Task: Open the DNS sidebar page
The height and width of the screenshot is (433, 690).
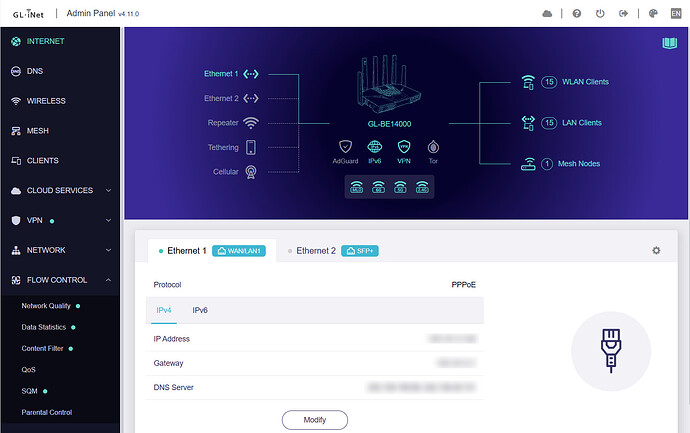Action: point(60,71)
